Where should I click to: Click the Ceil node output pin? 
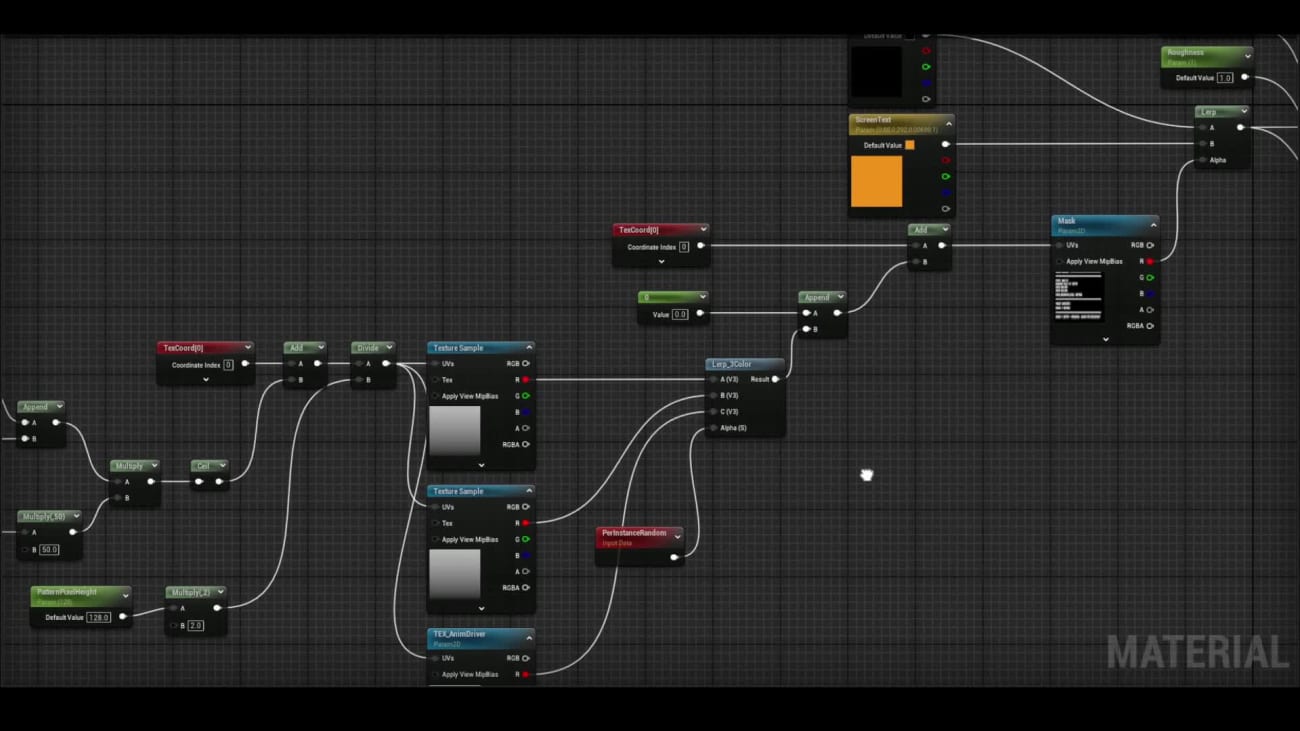pyautogui.click(x=219, y=482)
